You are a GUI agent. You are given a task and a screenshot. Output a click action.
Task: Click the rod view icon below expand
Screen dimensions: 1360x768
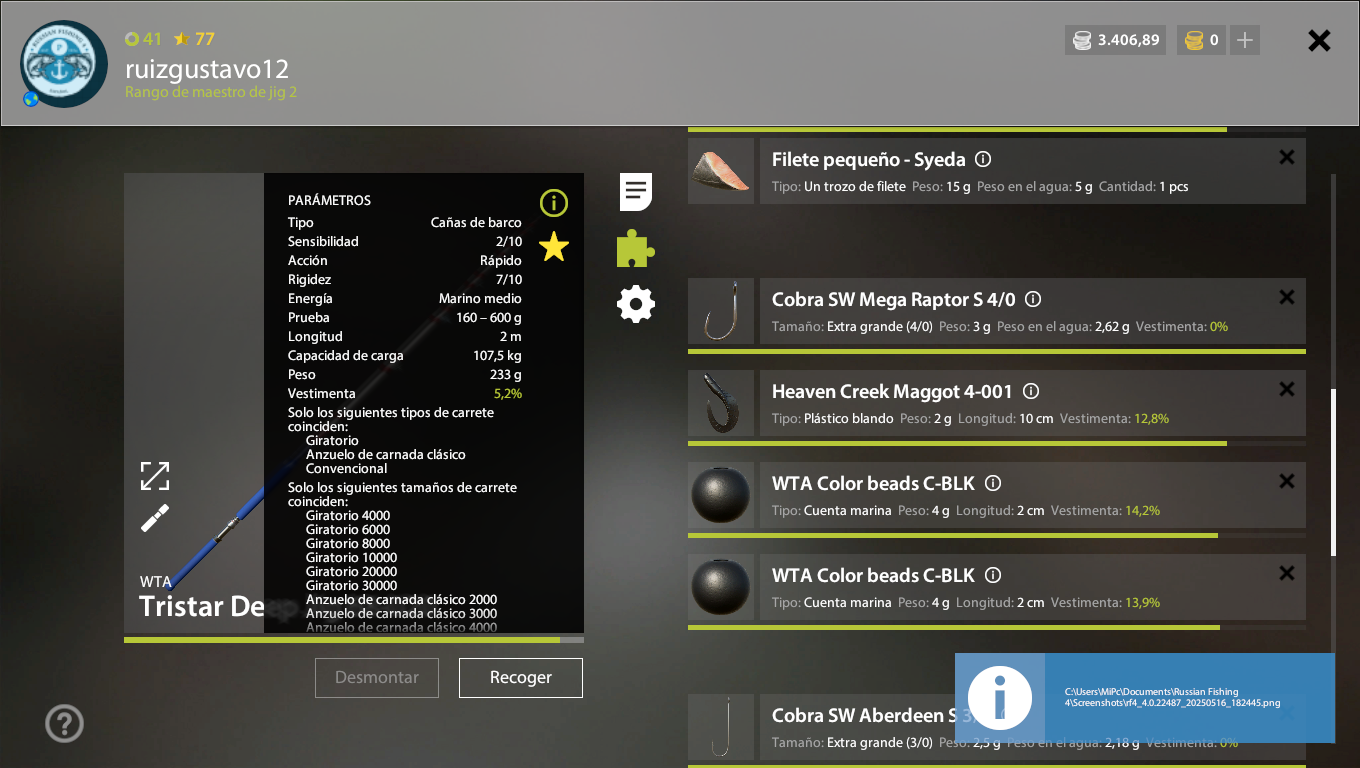[x=155, y=518]
